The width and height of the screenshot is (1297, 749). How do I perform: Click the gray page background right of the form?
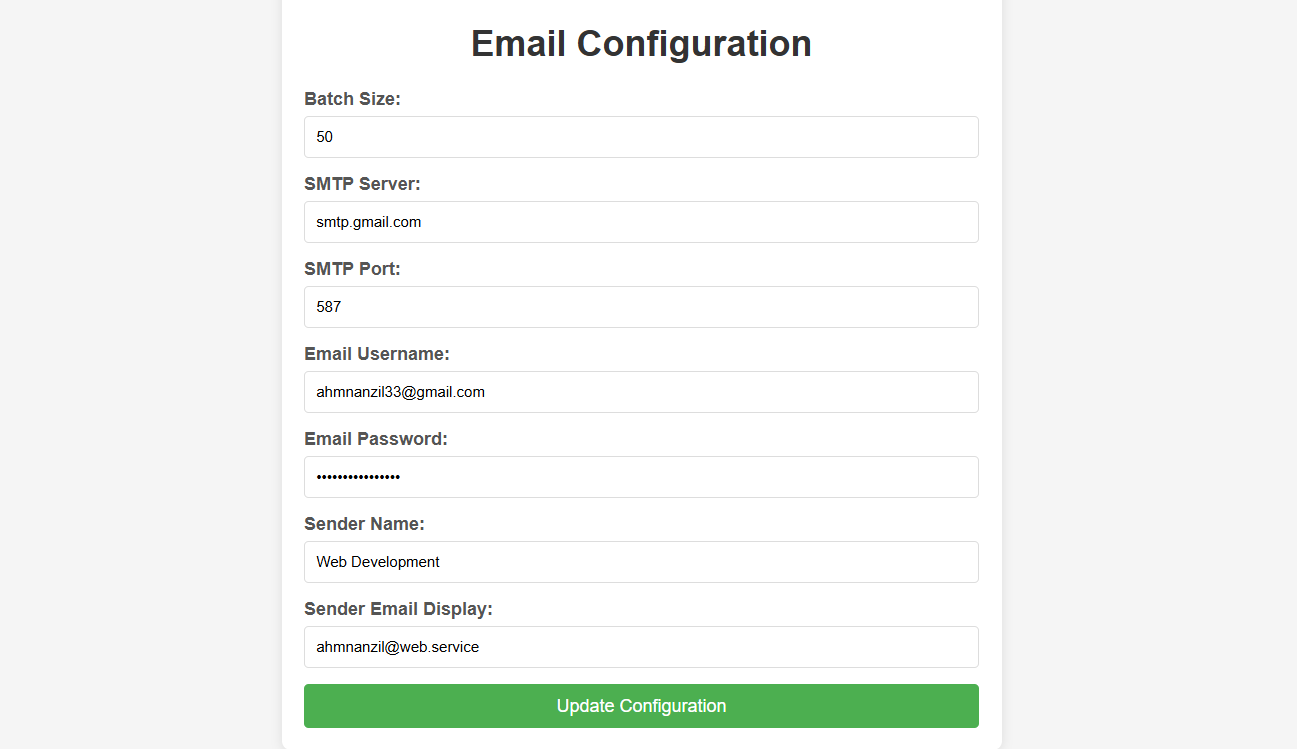[1150, 374]
